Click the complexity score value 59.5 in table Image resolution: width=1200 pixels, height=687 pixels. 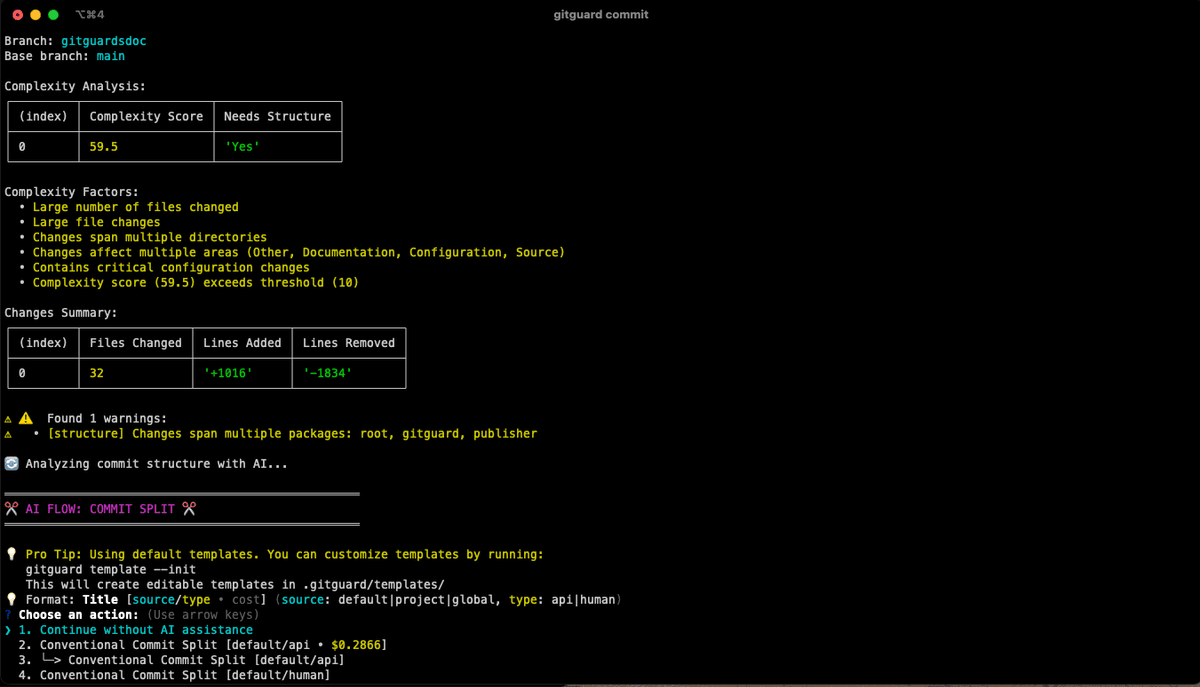click(x=104, y=146)
